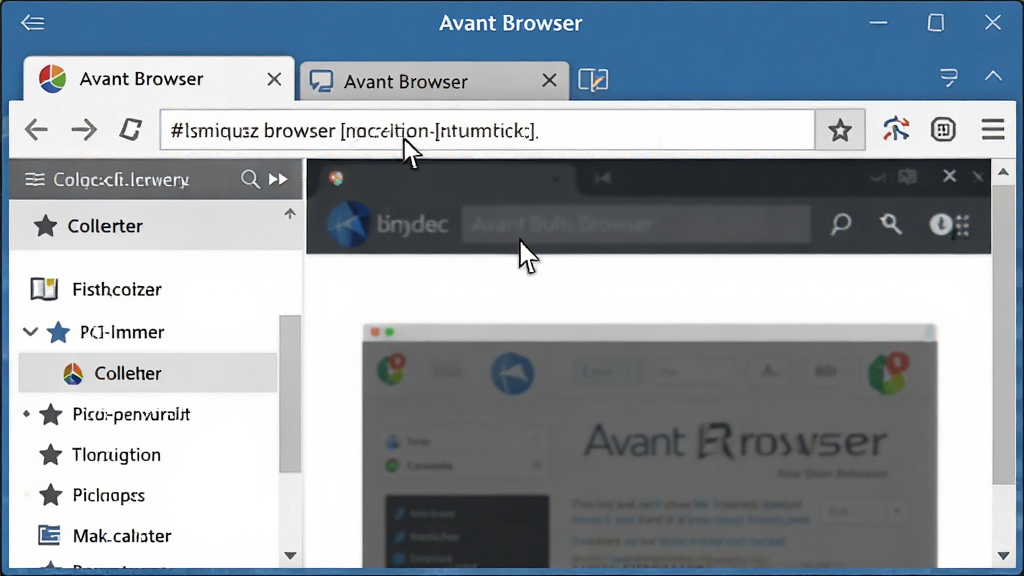Click the green shield icon at the screenshot's right

888,374
